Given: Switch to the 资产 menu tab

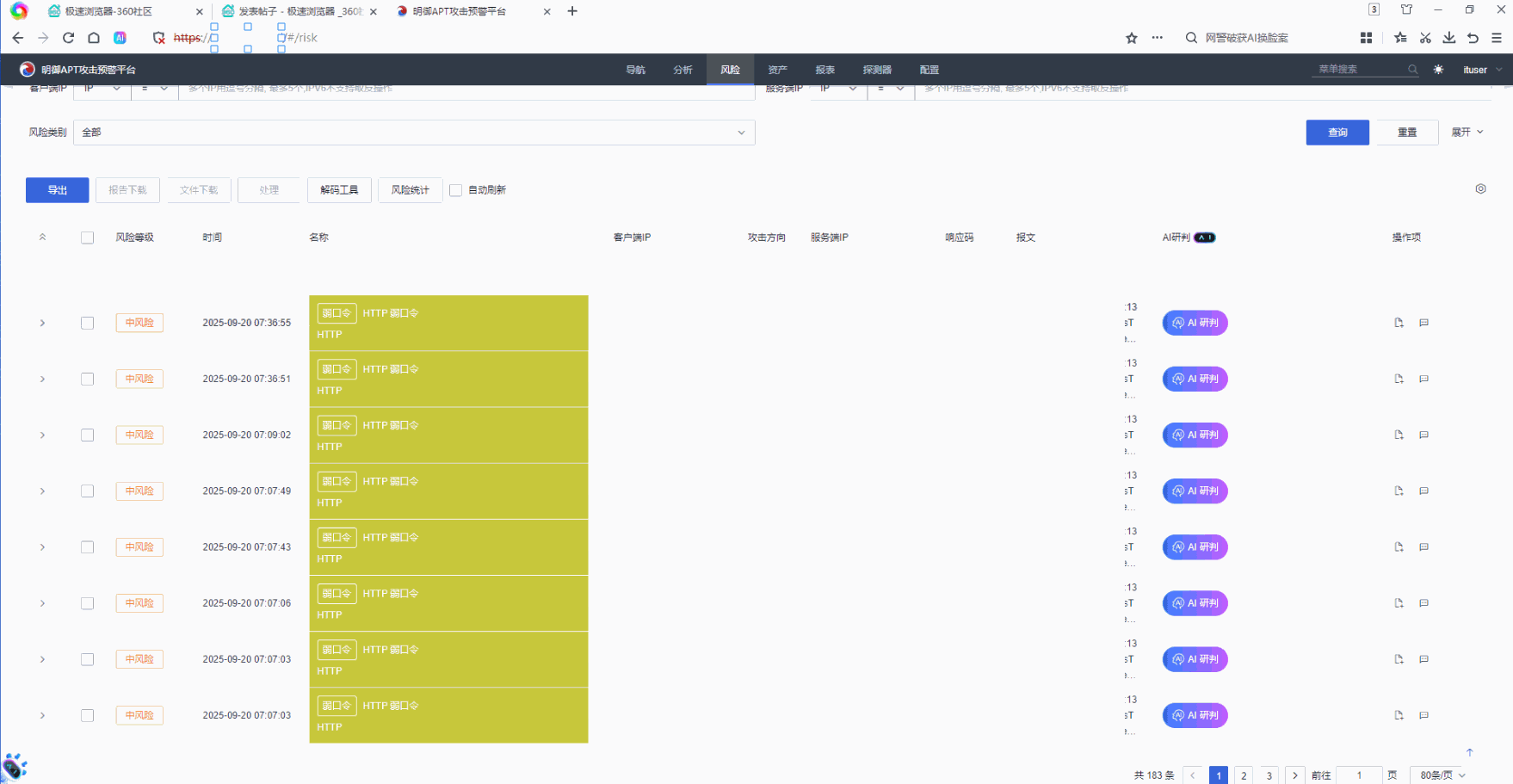Looking at the screenshot, I should point(777,70).
